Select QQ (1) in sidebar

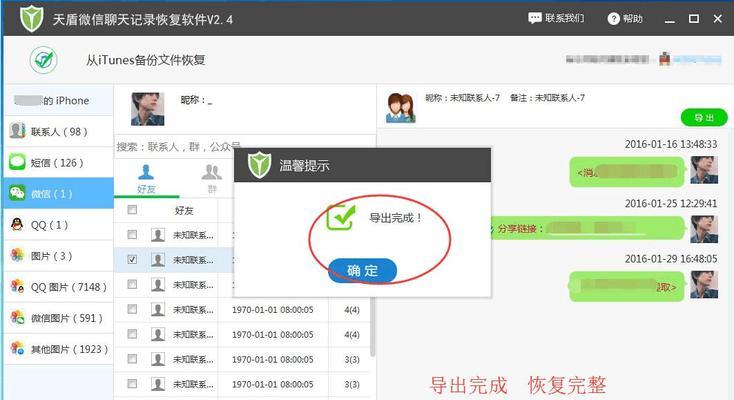[x=59, y=225]
